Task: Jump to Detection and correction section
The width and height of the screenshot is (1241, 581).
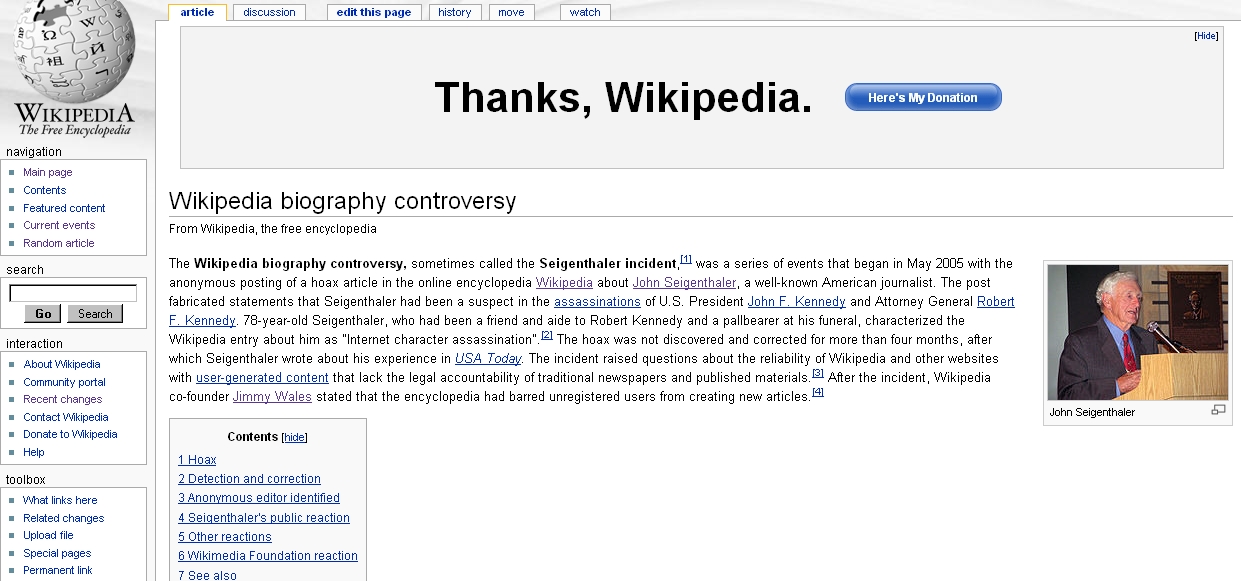Action: 249,479
